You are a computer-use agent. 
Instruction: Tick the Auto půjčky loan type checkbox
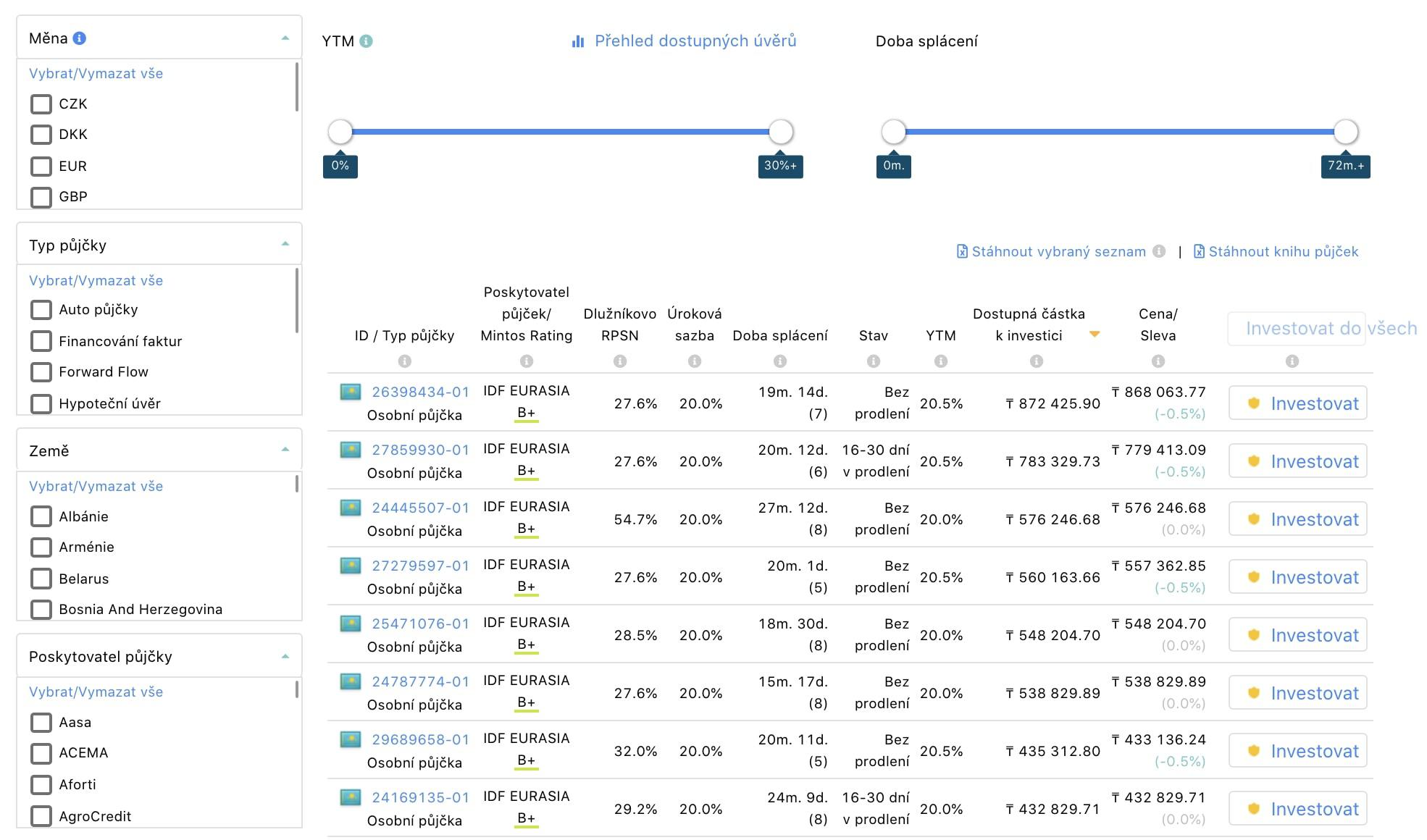pos(41,310)
